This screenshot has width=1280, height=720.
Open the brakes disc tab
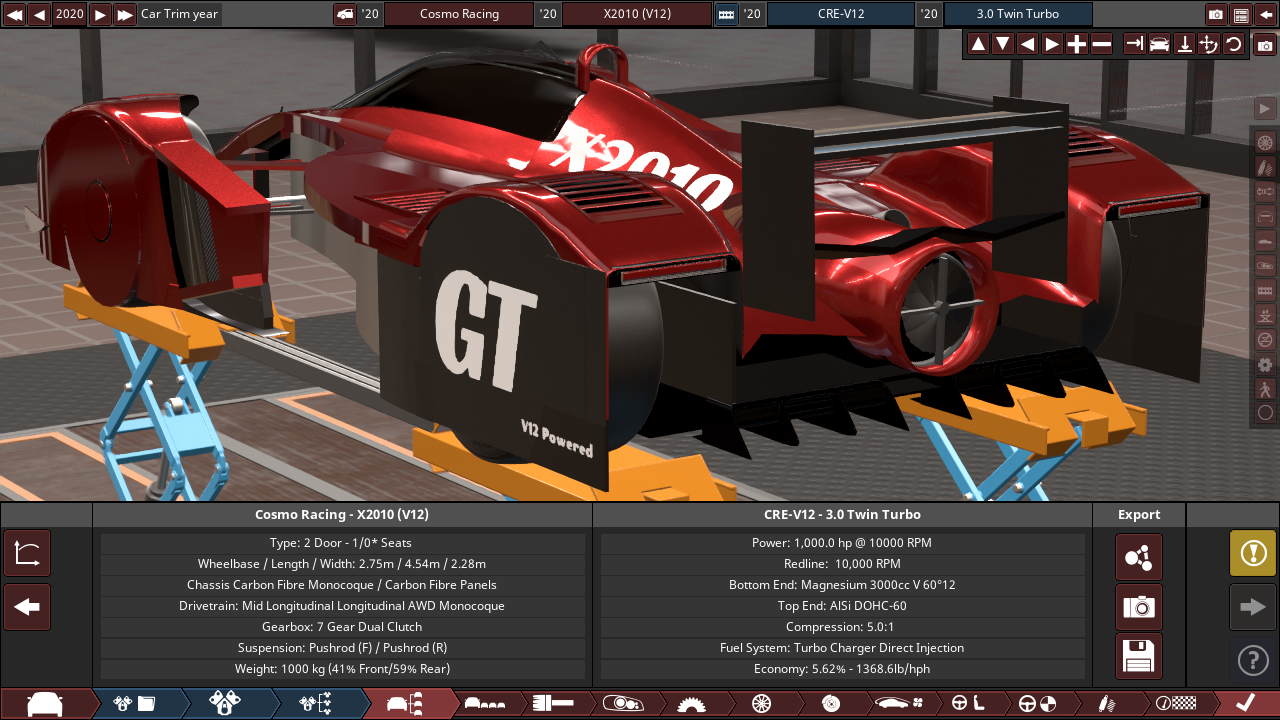830,703
